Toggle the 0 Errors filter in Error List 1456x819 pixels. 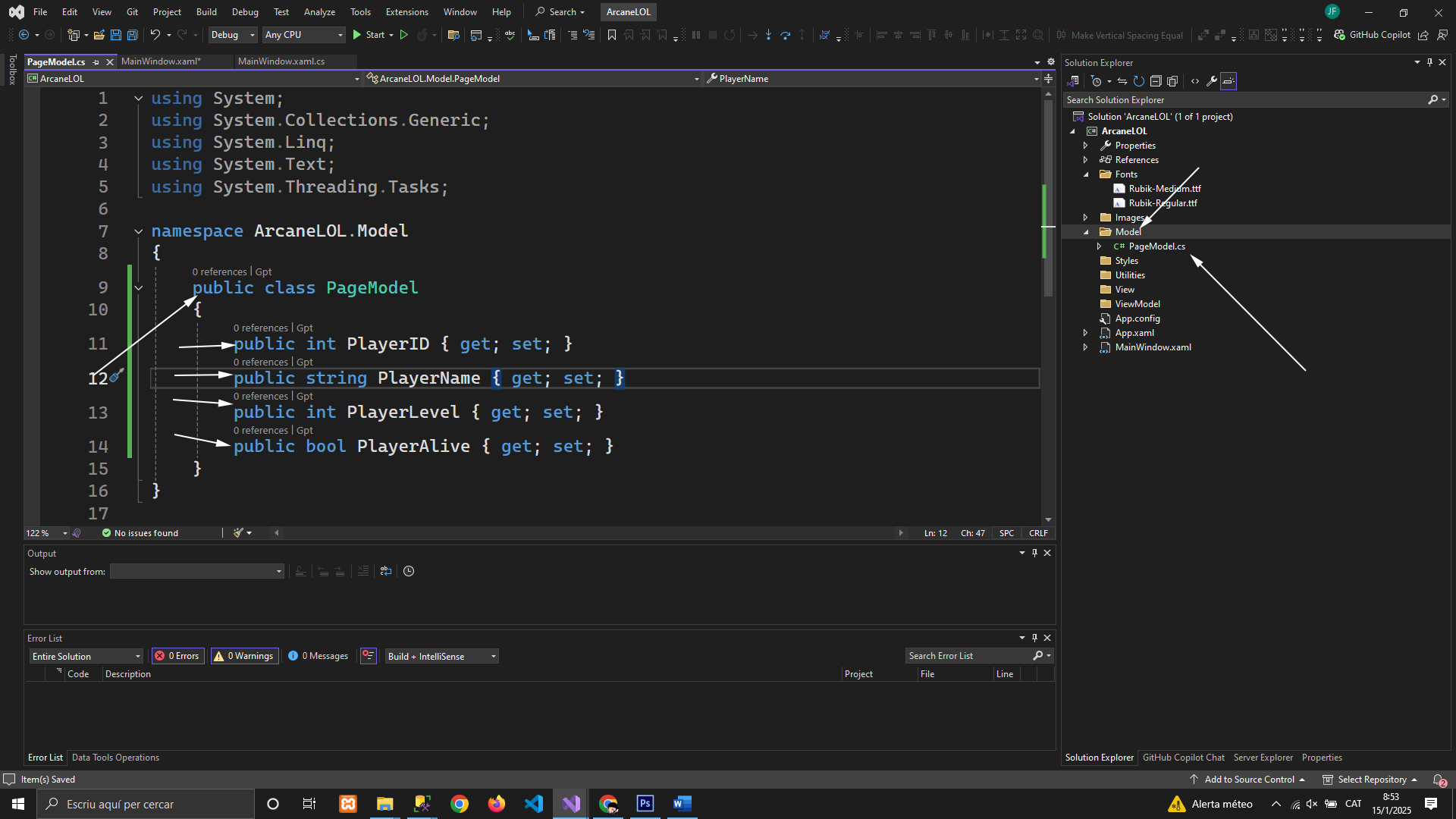[x=177, y=656]
